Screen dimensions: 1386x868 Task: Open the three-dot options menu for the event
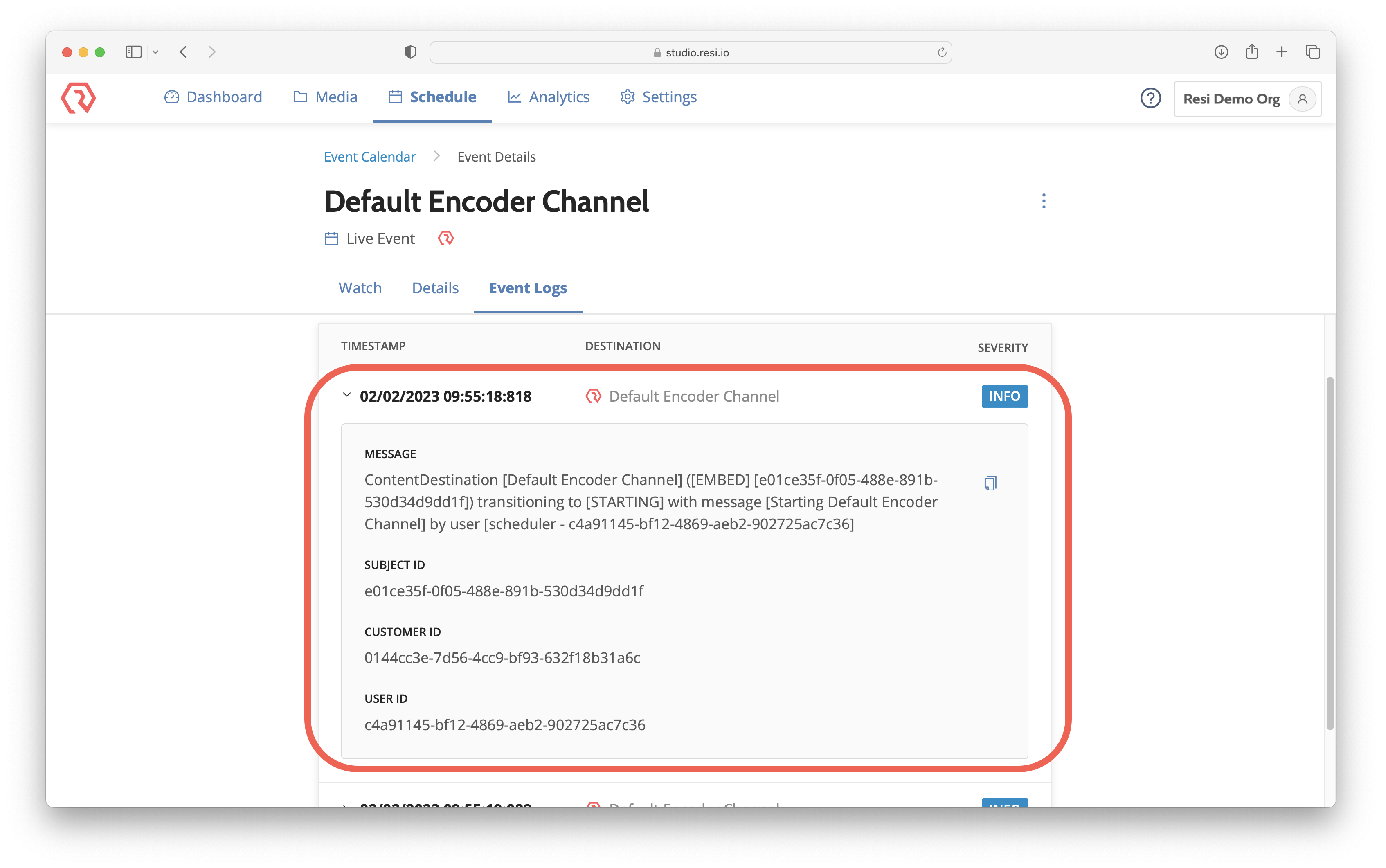(1044, 201)
